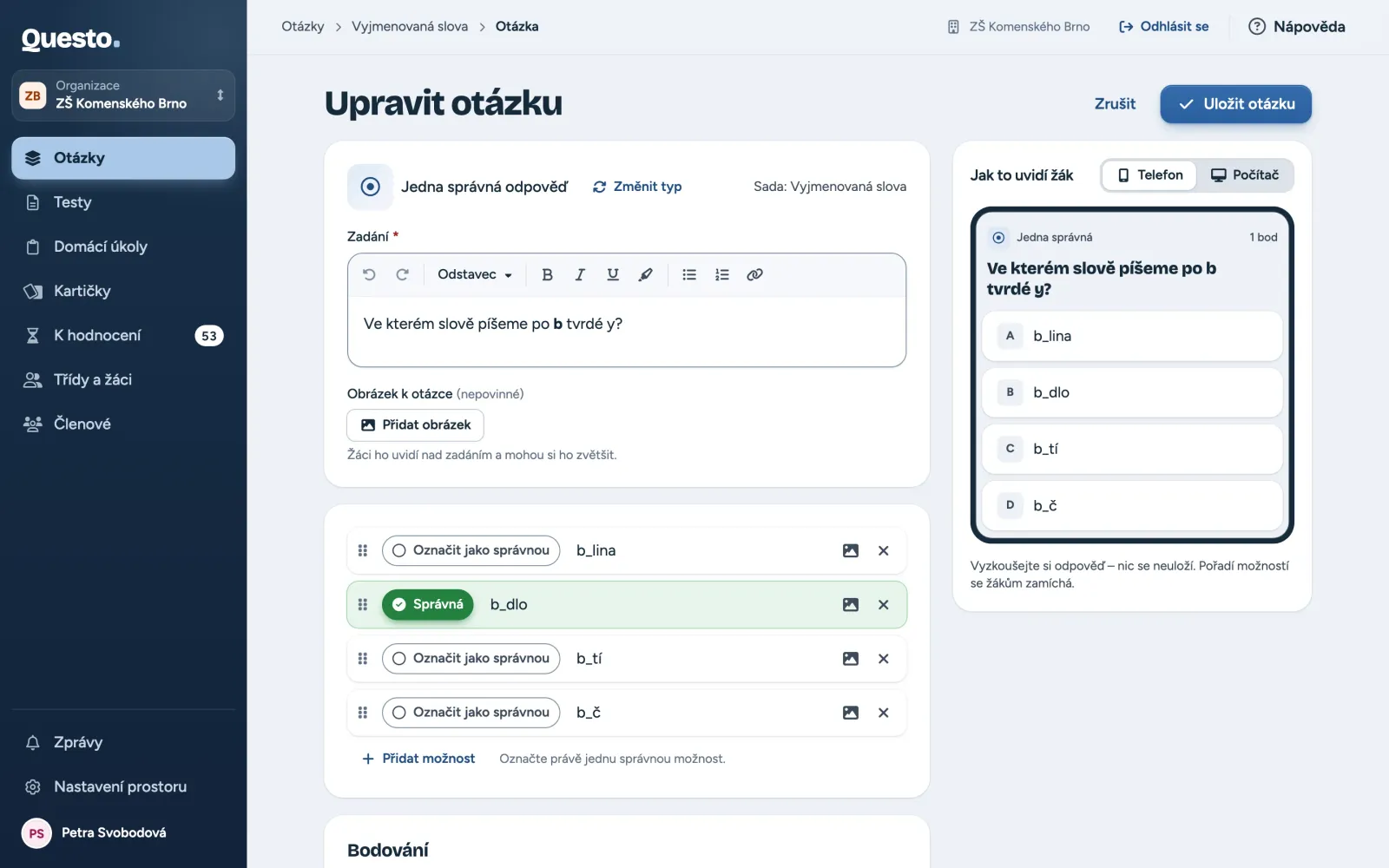The height and width of the screenshot is (868, 1389).
Task: Click Přidat obrázek to add a question image
Action: [x=415, y=425]
